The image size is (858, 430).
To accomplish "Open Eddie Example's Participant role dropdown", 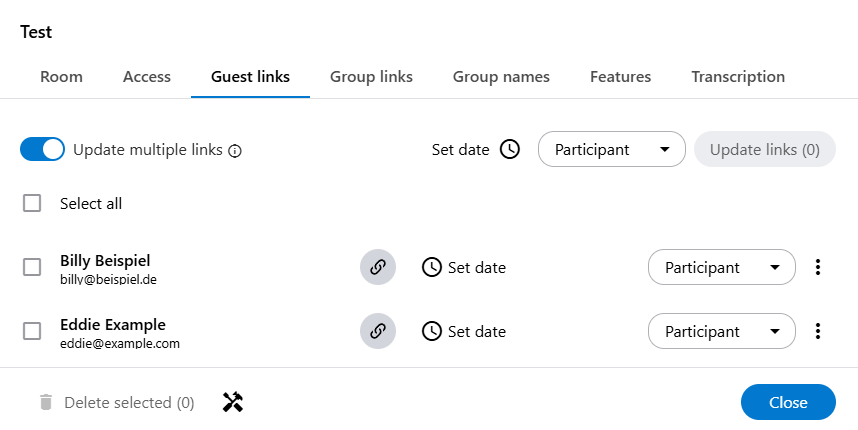I will pyautogui.click(x=721, y=331).
